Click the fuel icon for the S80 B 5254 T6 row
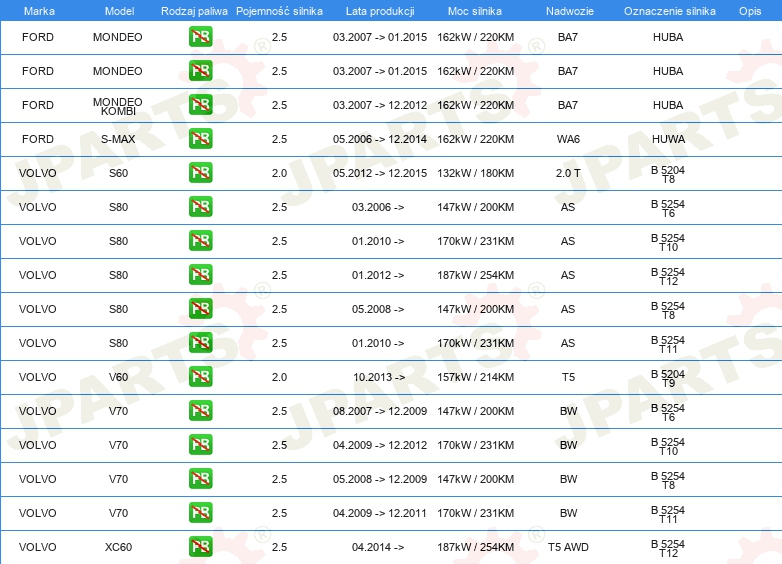Screen dimensions: 782x564 coord(200,207)
